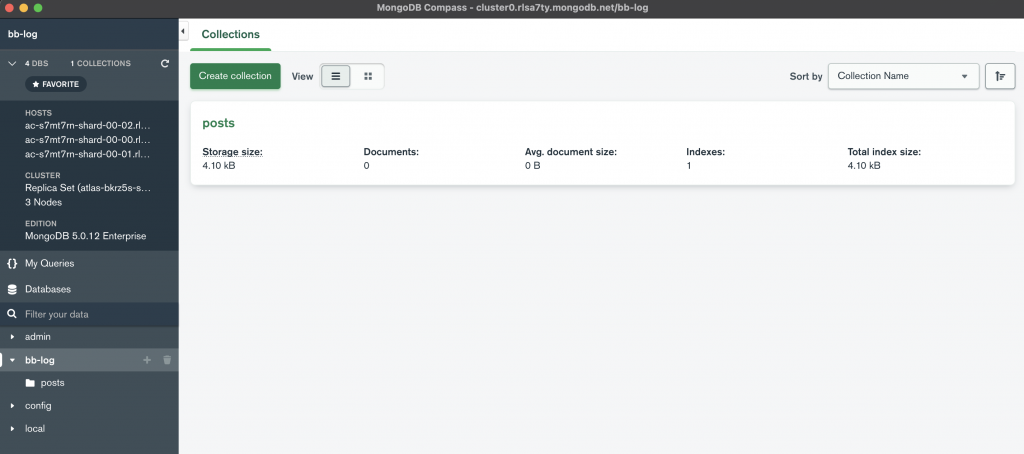Click host ac-s7mt7rn-shard-00-02
This screenshot has width=1024, height=454.
(x=88, y=125)
